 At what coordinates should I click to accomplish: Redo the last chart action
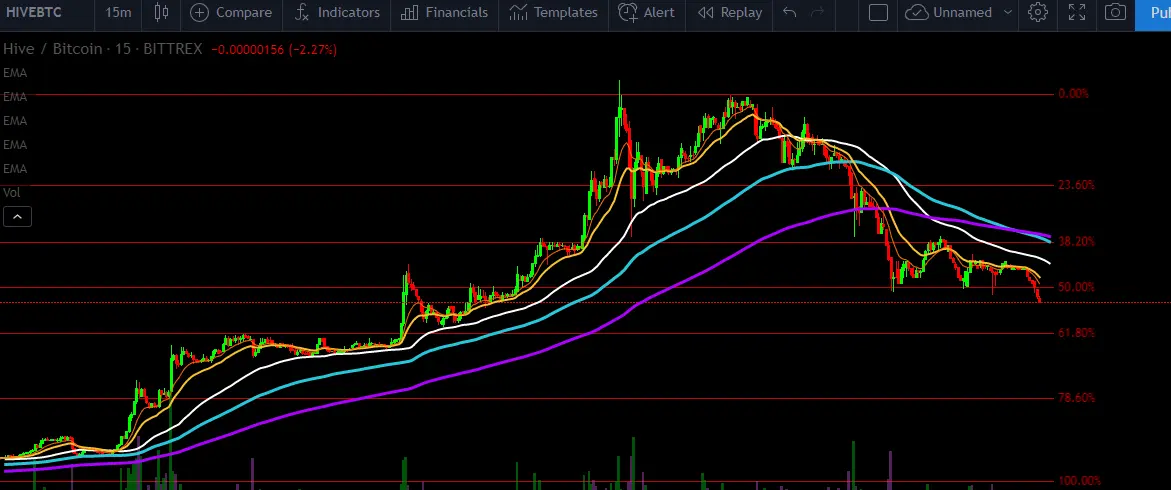pos(818,12)
